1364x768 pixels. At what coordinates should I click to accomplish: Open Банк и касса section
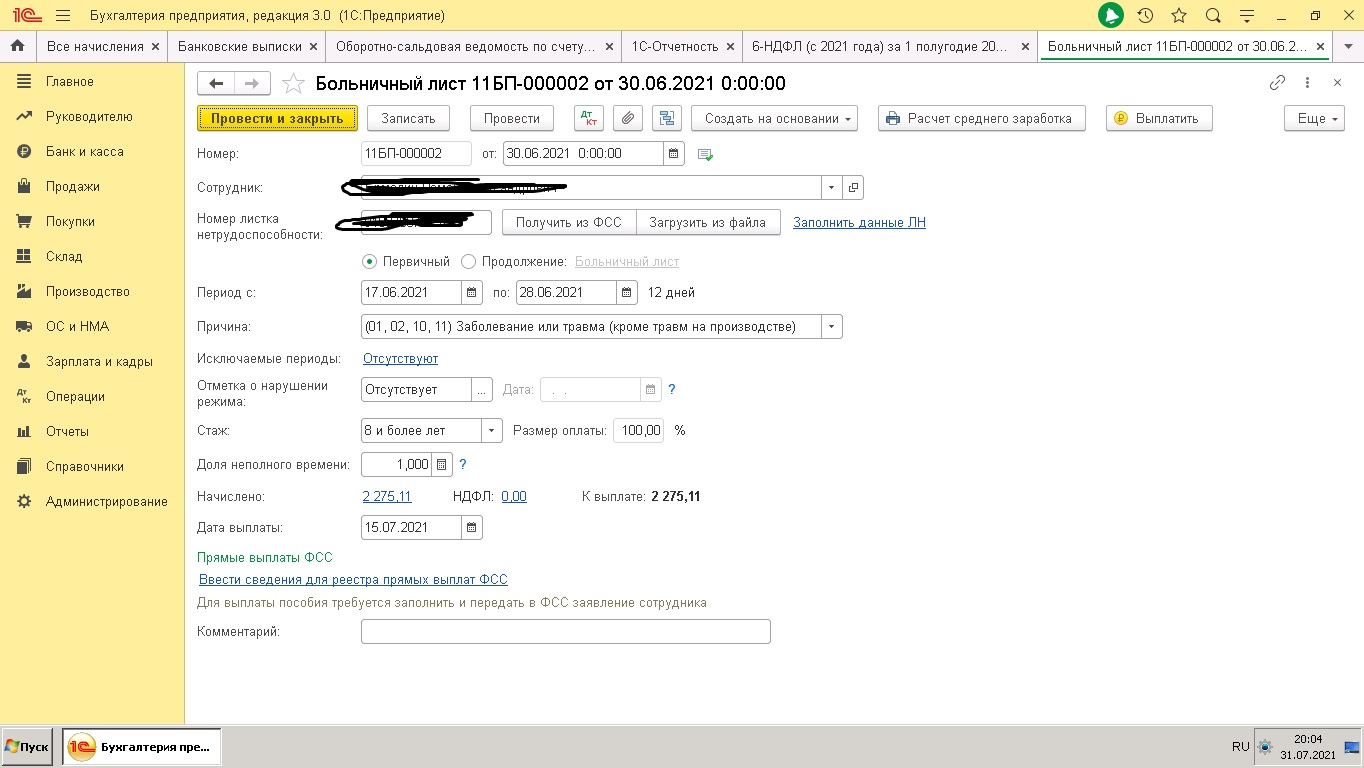point(85,152)
